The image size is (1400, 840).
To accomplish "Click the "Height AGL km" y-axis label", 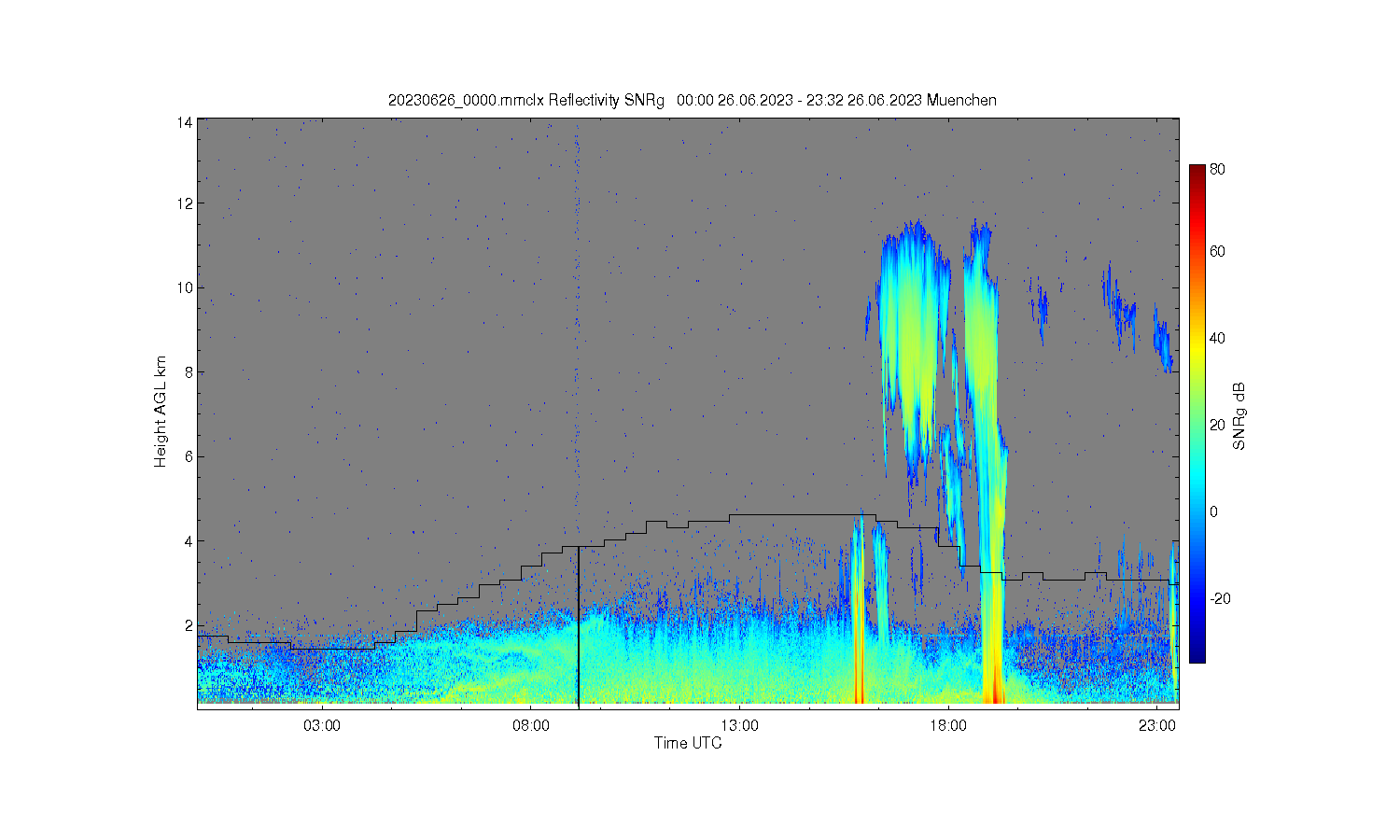I will coord(161,412).
